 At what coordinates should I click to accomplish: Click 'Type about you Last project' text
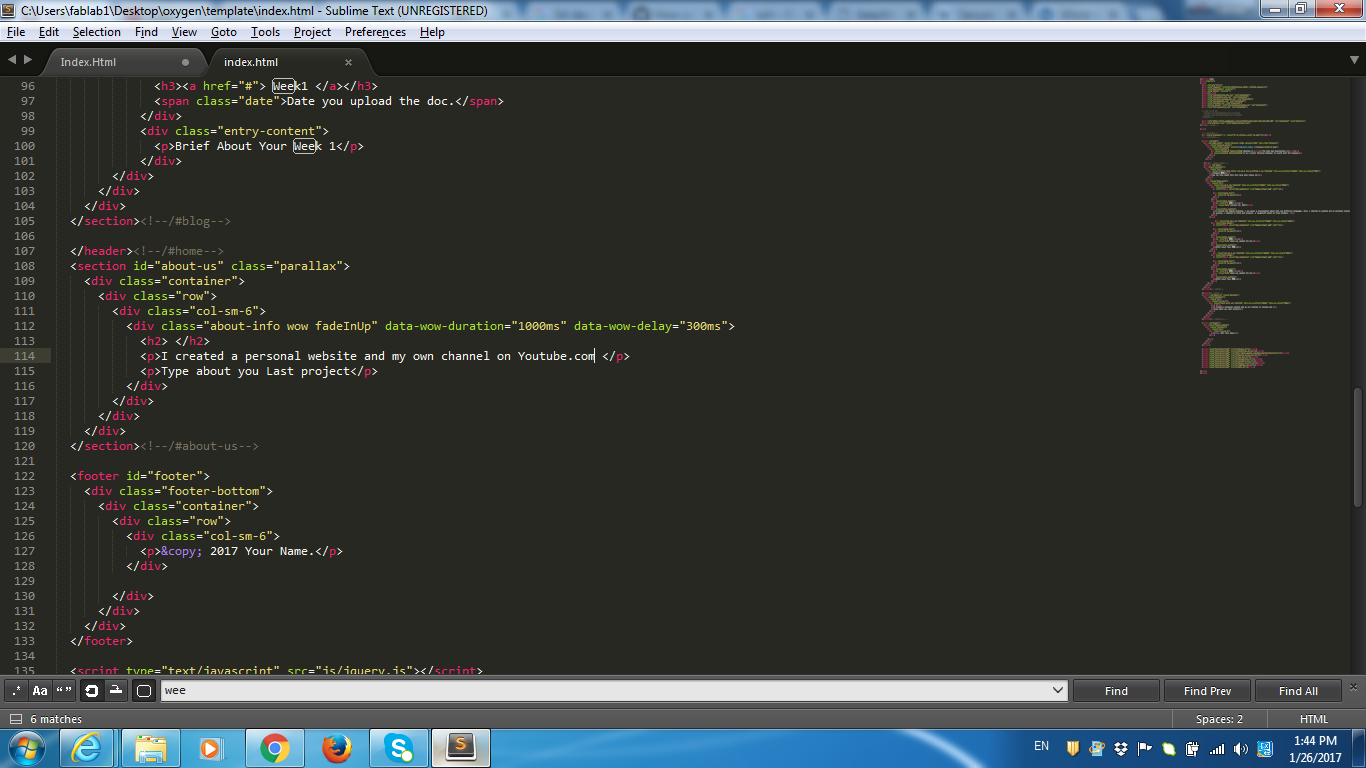[x=255, y=371]
